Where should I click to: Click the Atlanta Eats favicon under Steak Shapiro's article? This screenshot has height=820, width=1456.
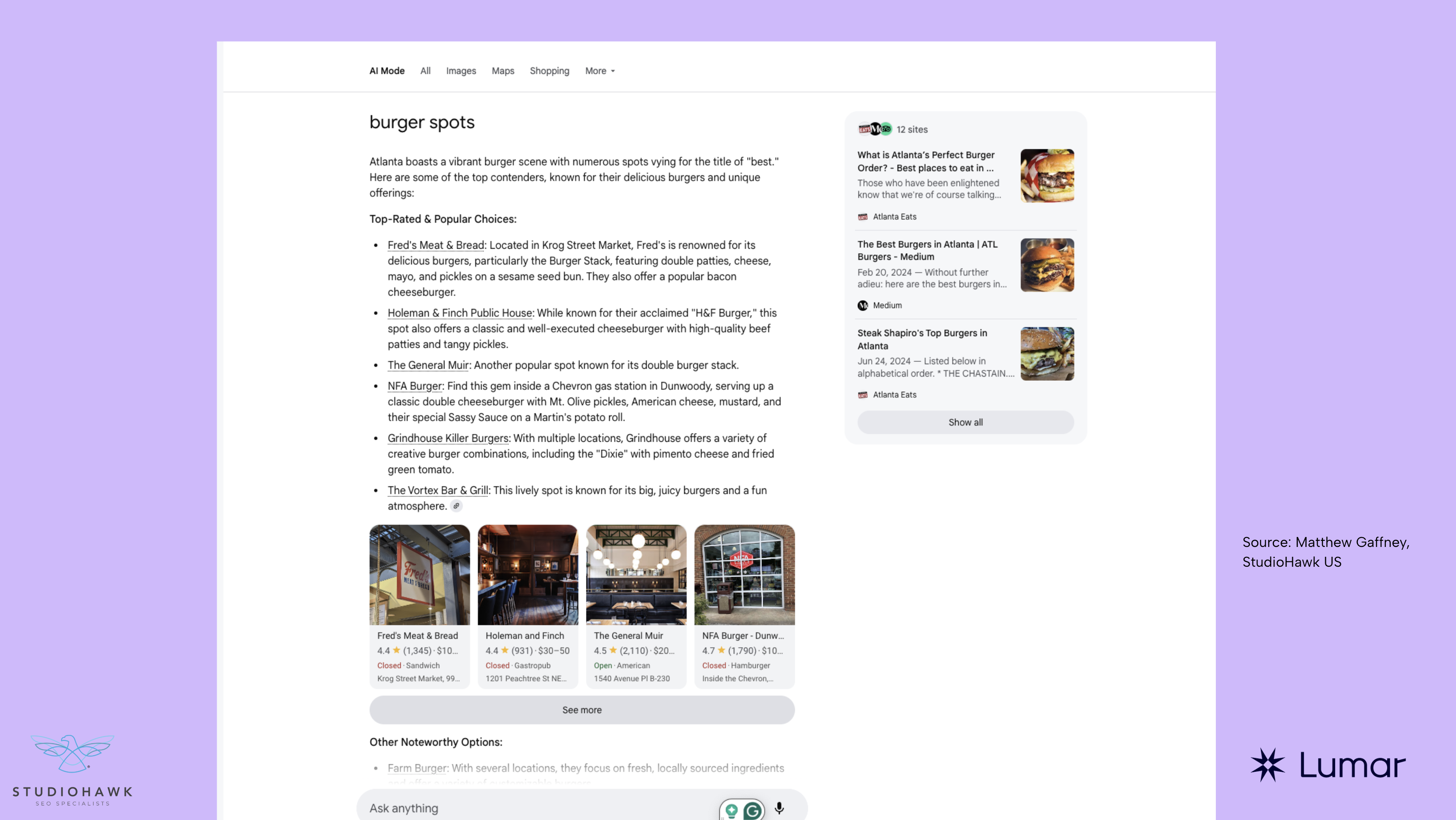pos(863,395)
